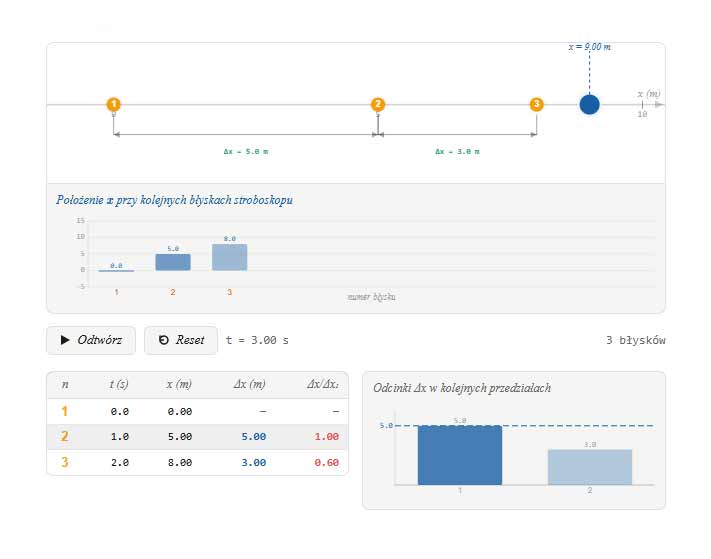Screen dimensions: 711x559
Task: Click the Odtwórz play button
Action: pos(91,340)
